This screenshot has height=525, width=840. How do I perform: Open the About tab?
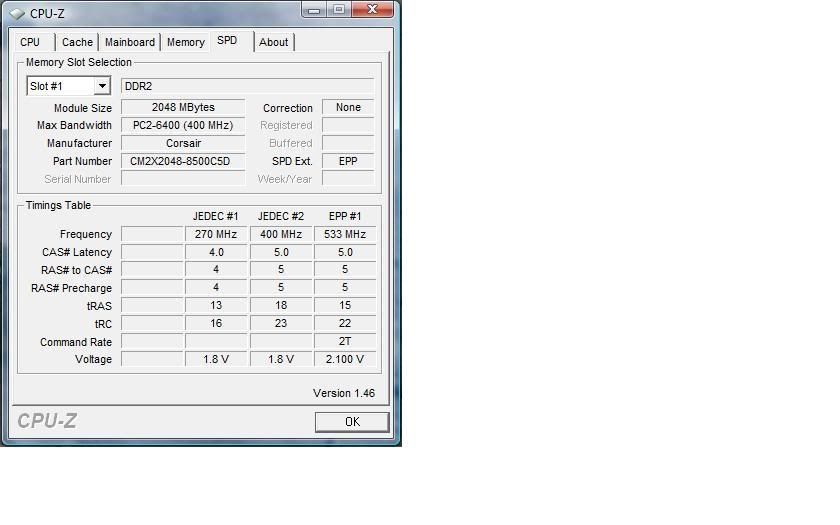tap(273, 42)
